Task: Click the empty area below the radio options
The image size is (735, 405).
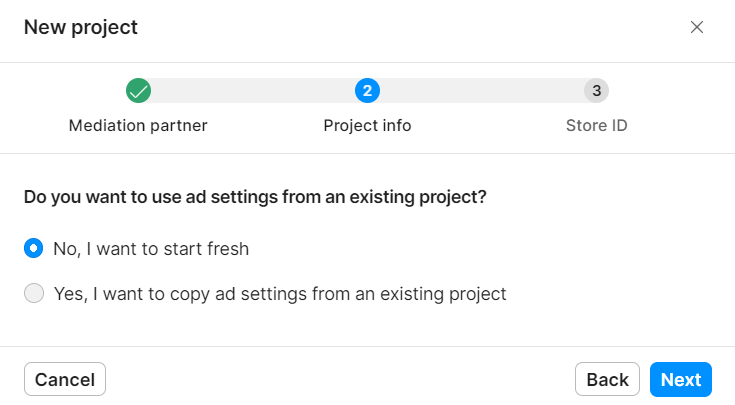Action: tap(368, 327)
